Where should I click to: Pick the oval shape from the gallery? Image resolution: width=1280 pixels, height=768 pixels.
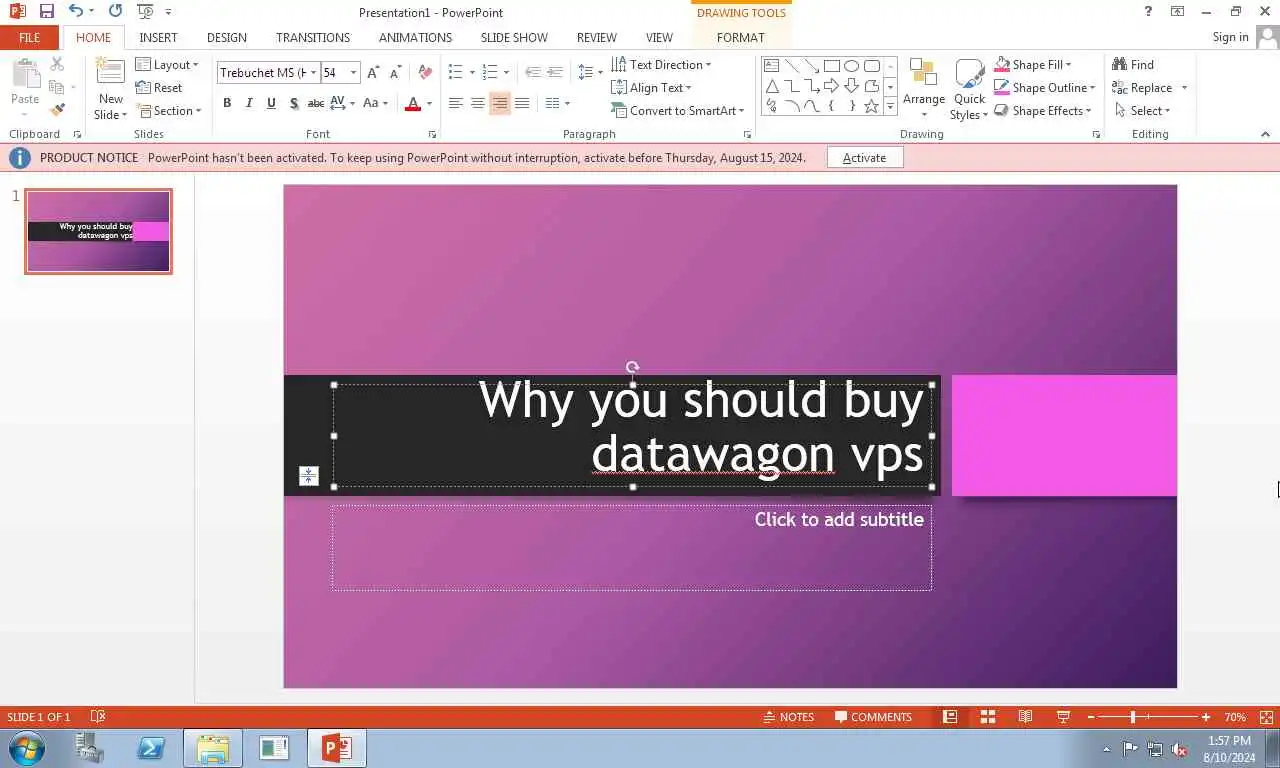pos(851,66)
